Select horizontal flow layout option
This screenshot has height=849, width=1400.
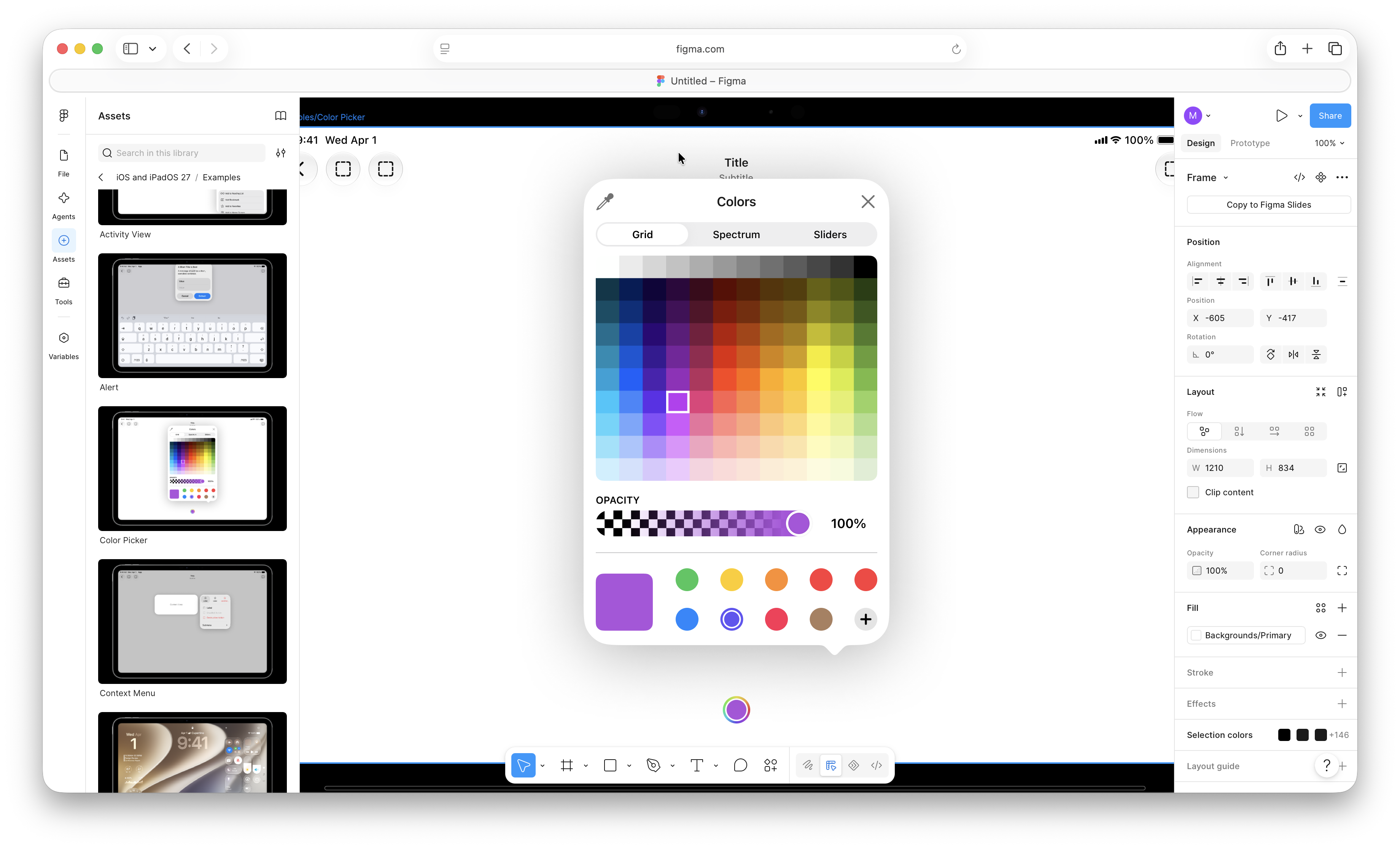point(1274,431)
